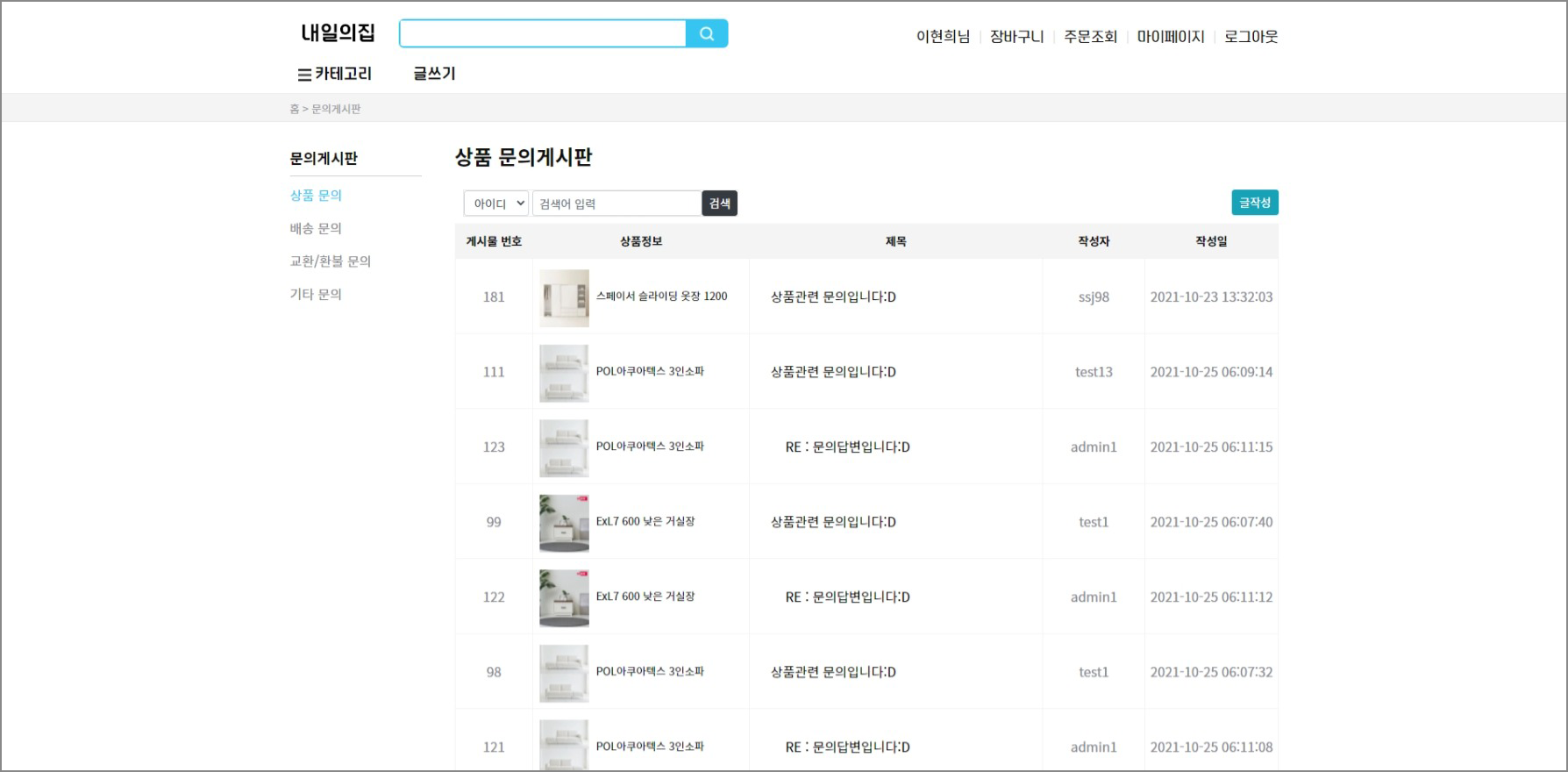Open post 181 title 상품관련 문의입니다:D

pos(833,297)
